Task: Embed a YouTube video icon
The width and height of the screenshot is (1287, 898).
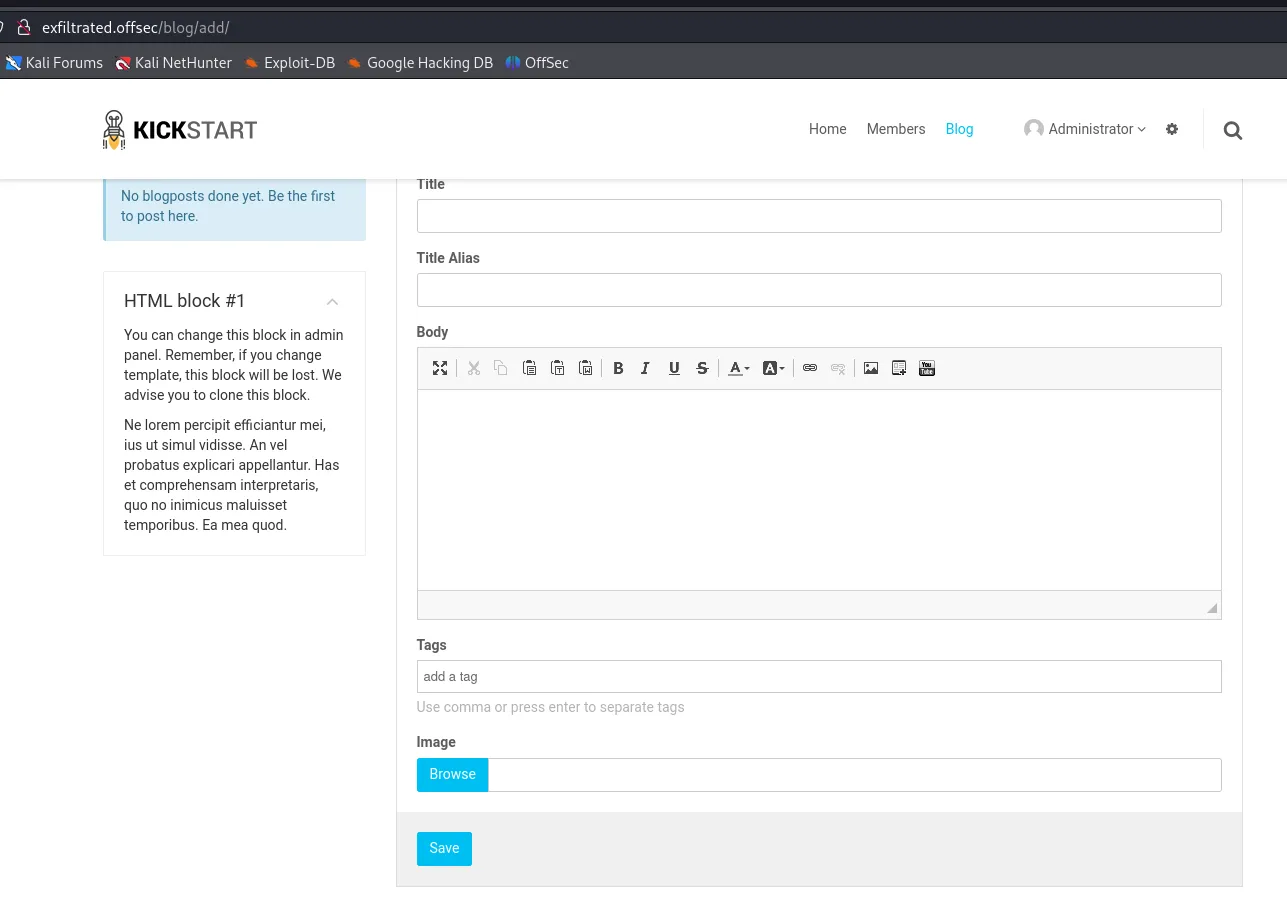Action: pos(927,368)
